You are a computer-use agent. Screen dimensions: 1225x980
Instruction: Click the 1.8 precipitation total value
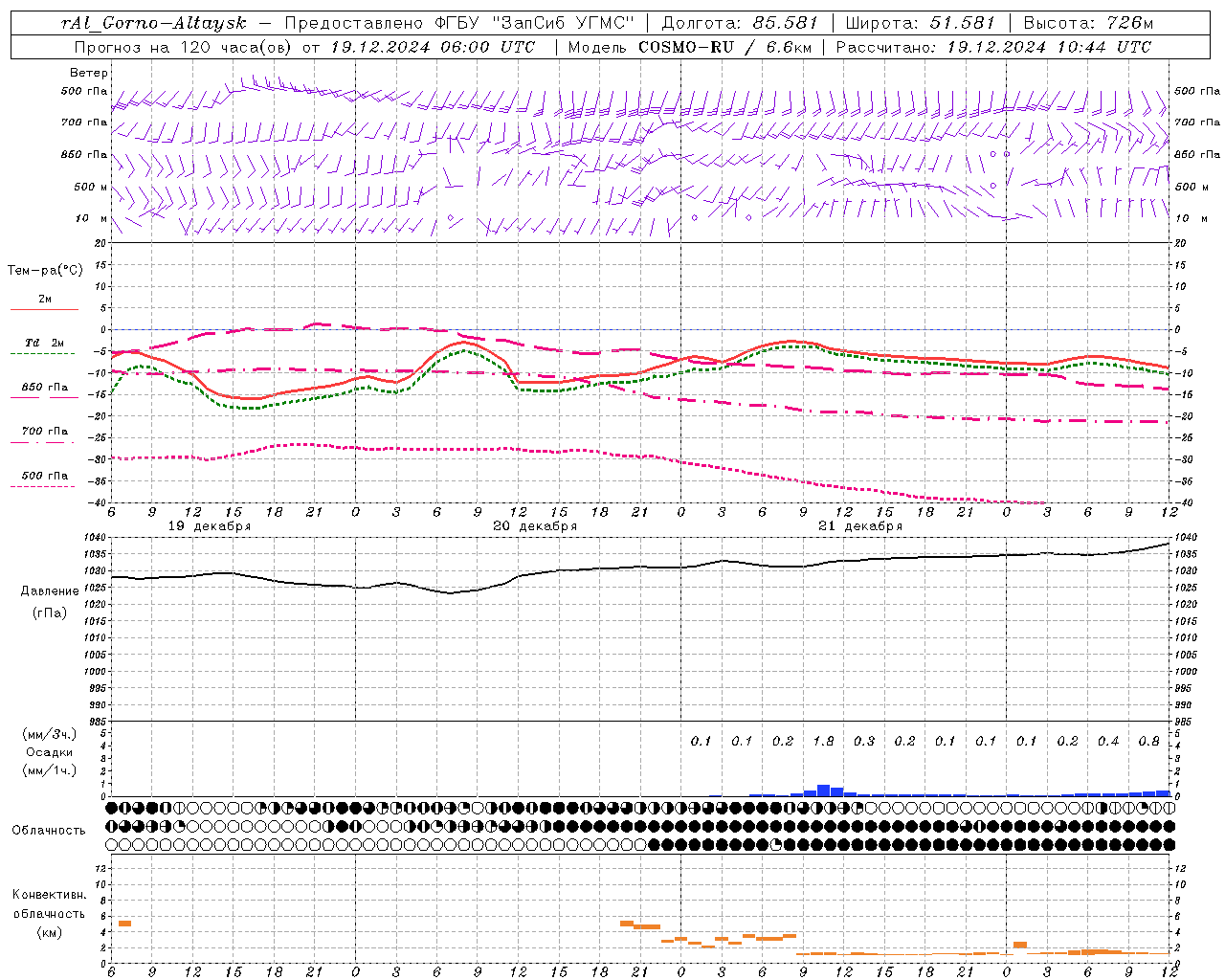[823, 742]
